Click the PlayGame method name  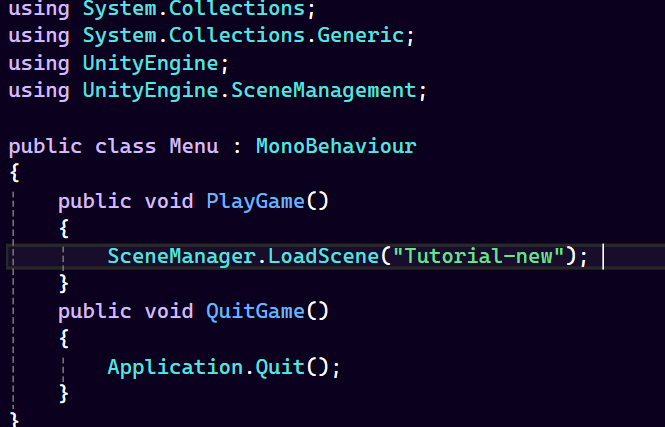pos(255,201)
